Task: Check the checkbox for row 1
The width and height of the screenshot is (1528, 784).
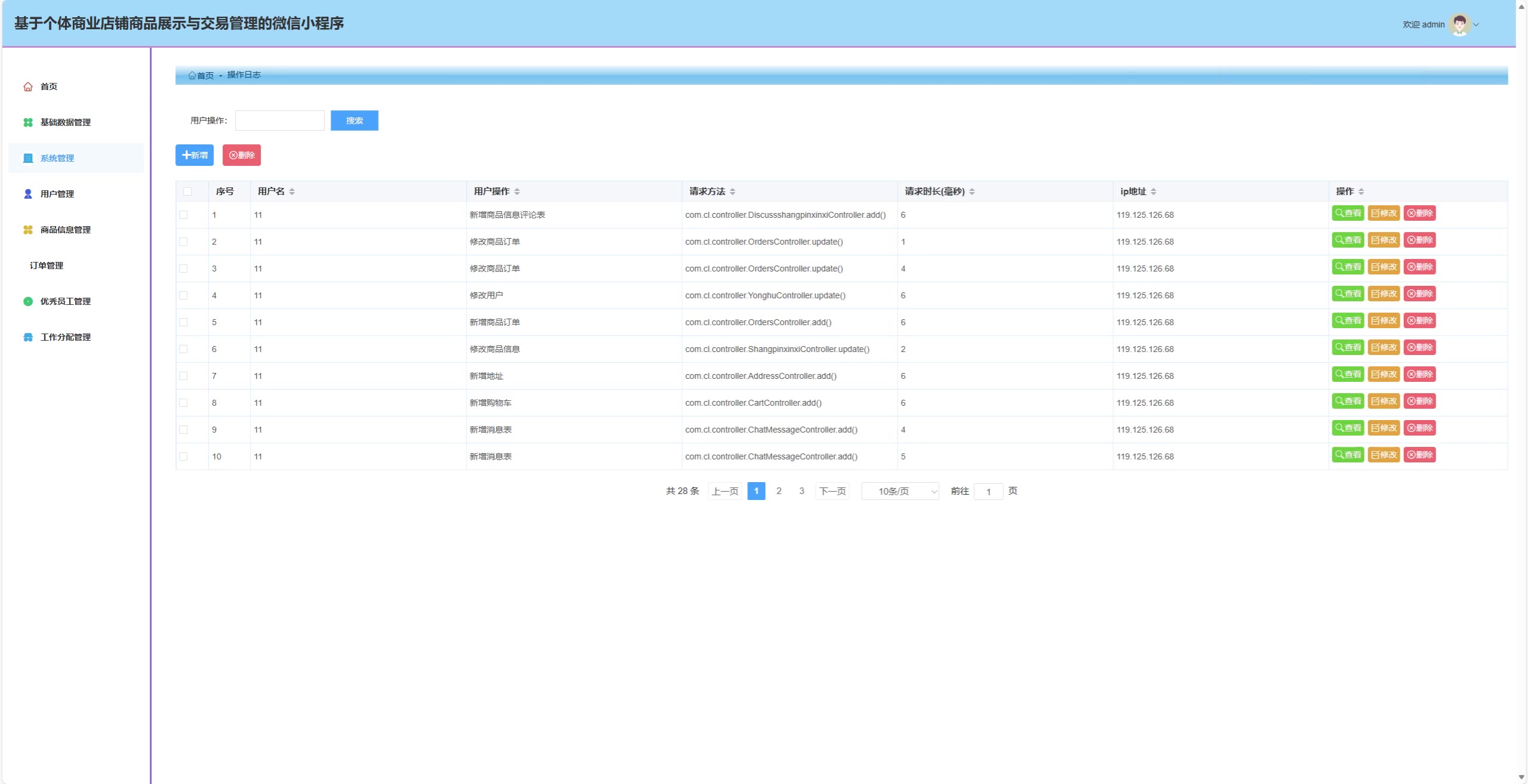Action: [x=183, y=215]
